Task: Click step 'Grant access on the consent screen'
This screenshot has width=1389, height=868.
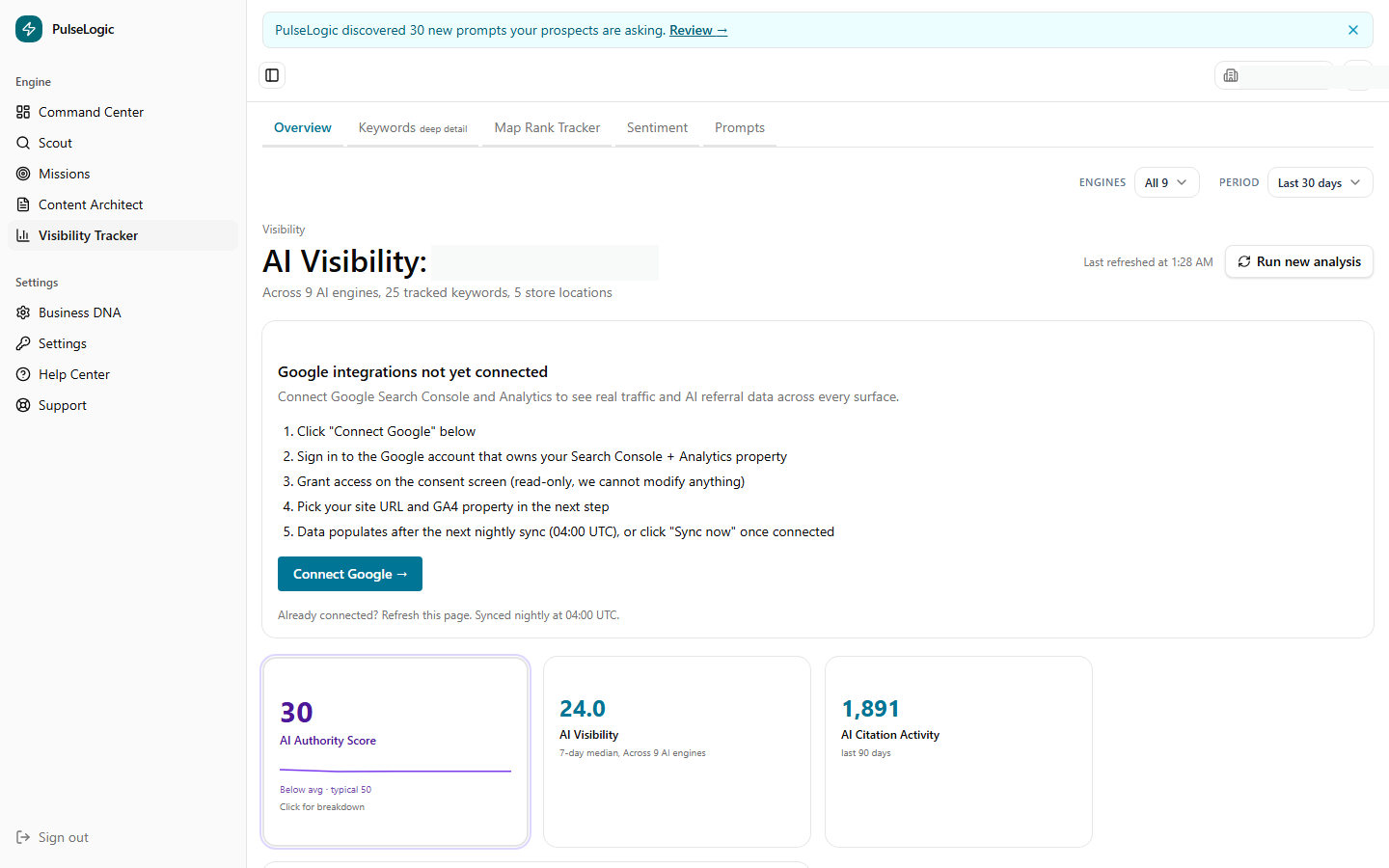Action: click(521, 481)
